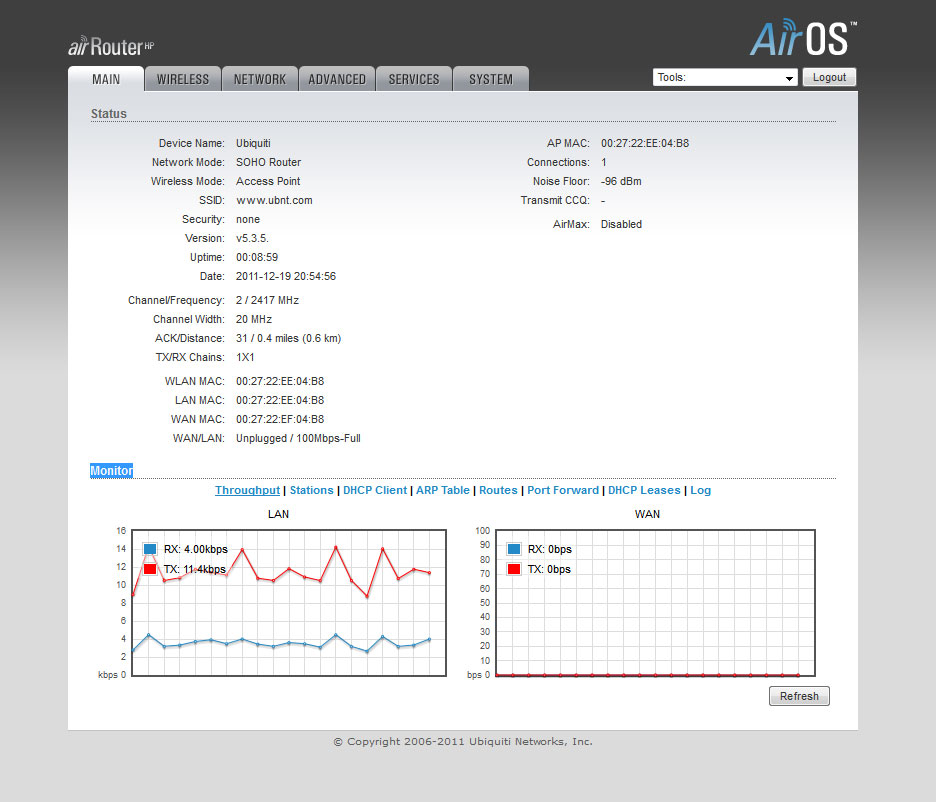
Task: Click the blue WAN RX legend swatch
Action: click(x=514, y=549)
